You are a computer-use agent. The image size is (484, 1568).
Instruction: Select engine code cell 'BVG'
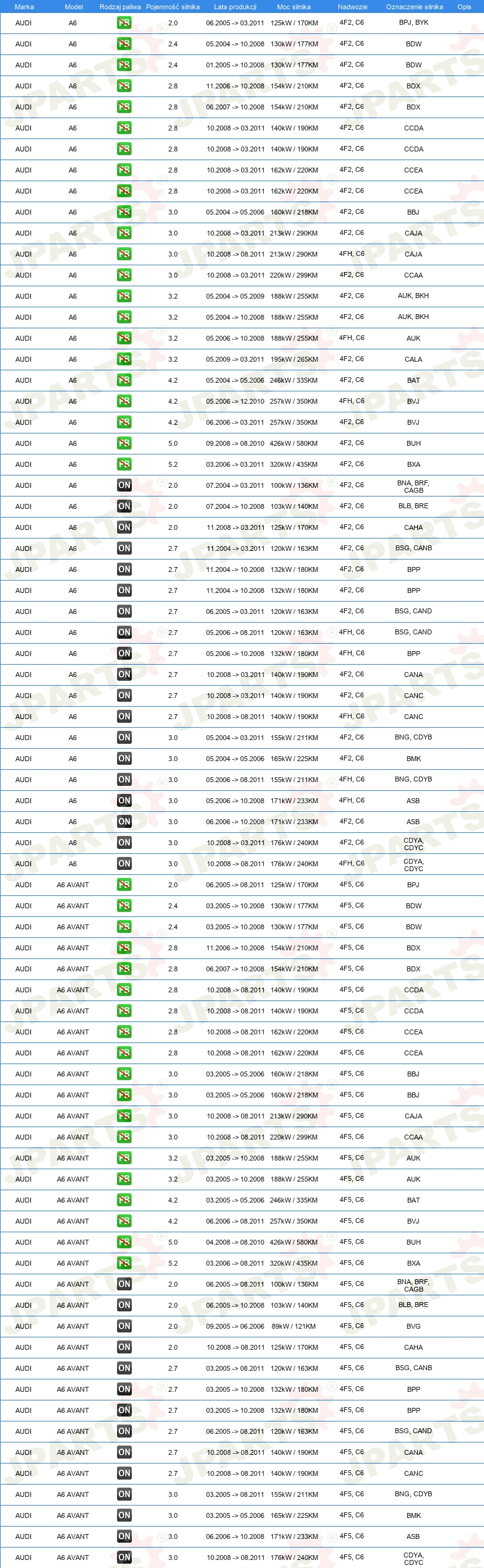coord(413,1326)
